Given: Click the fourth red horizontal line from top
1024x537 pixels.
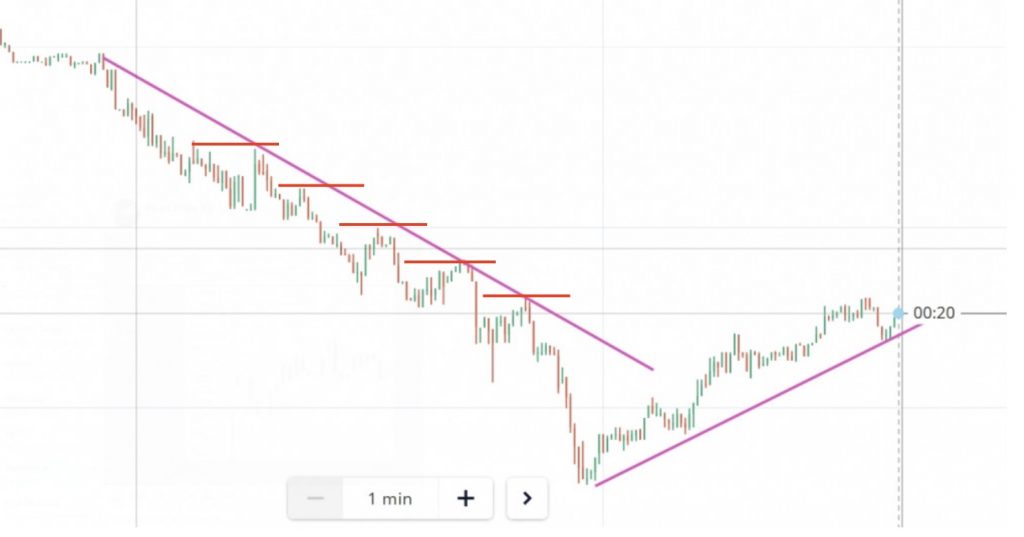Looking at the screenshot, I should [x=449, y=262].
